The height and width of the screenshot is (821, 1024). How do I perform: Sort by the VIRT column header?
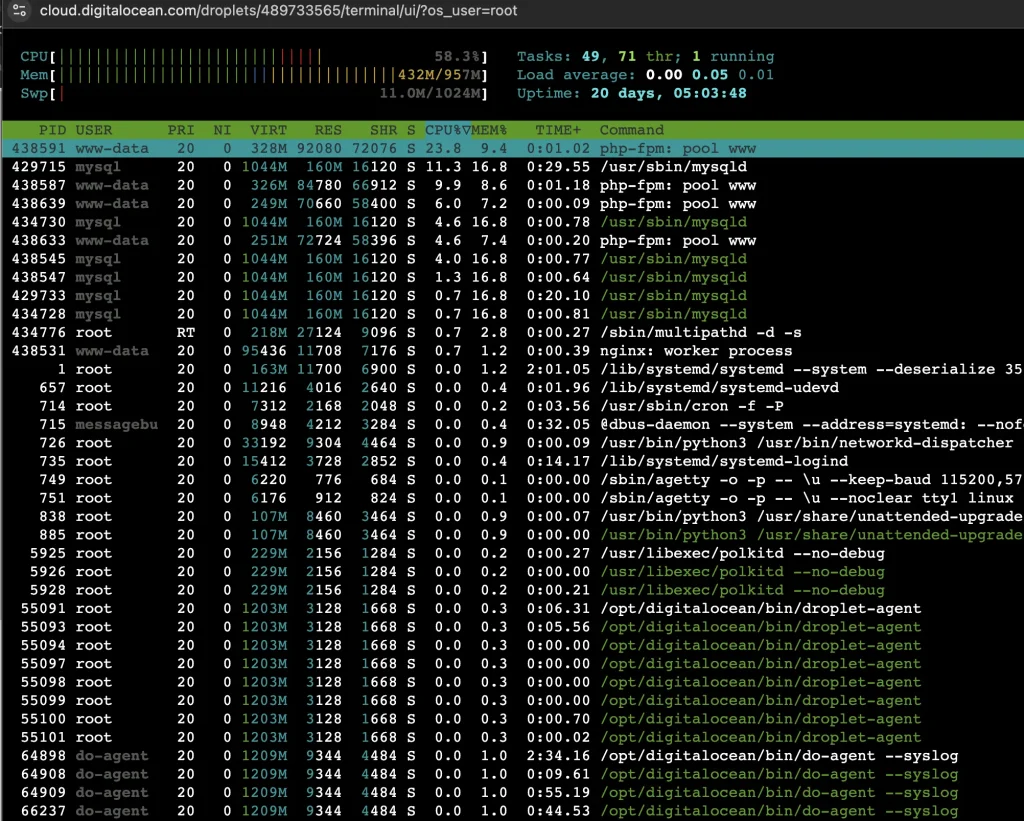pyautogui.click(x=268, y=130)
